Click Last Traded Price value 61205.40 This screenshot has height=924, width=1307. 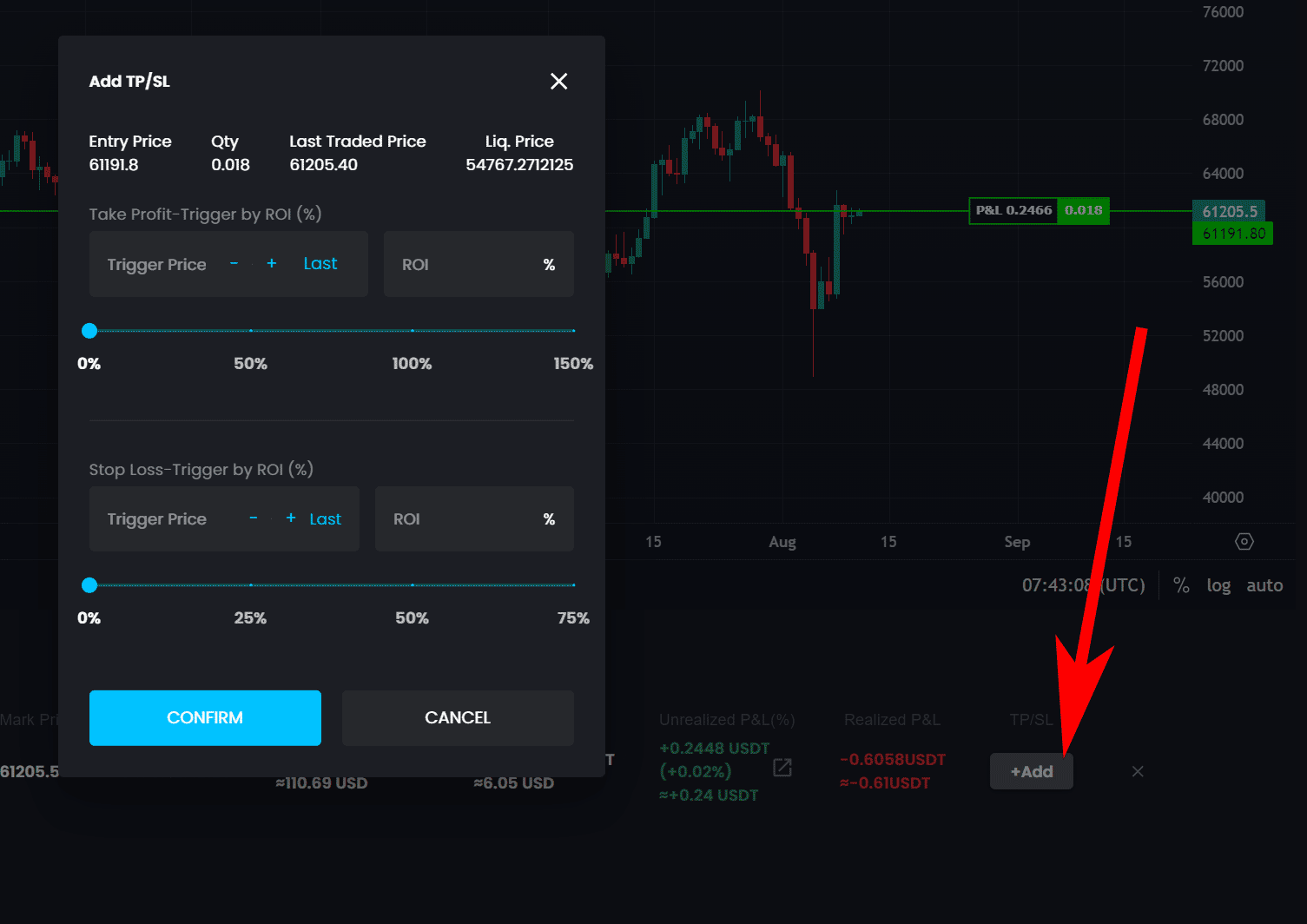point(323,165)
